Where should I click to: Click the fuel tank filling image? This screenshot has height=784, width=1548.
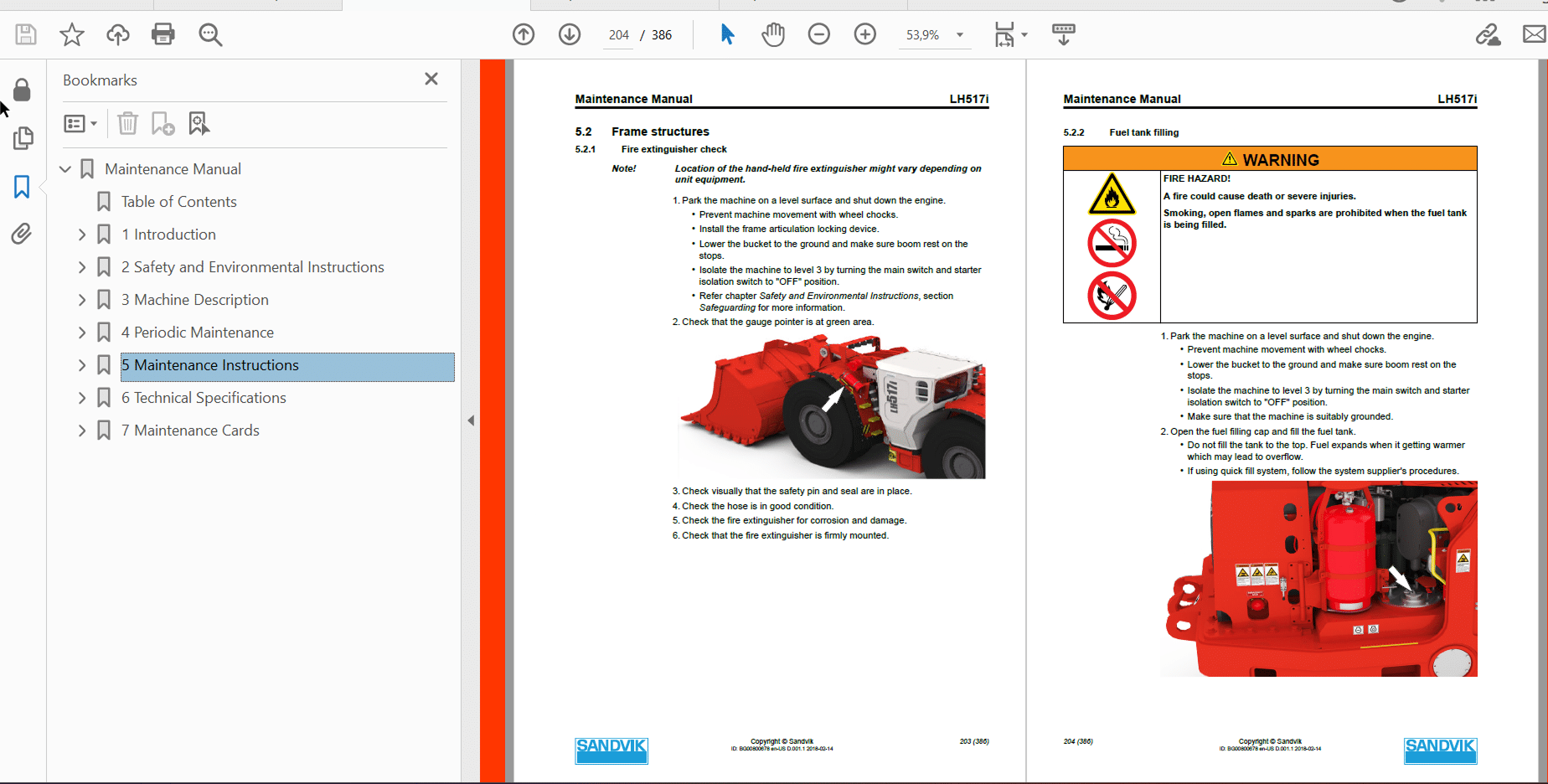[x=1318, y=579]
